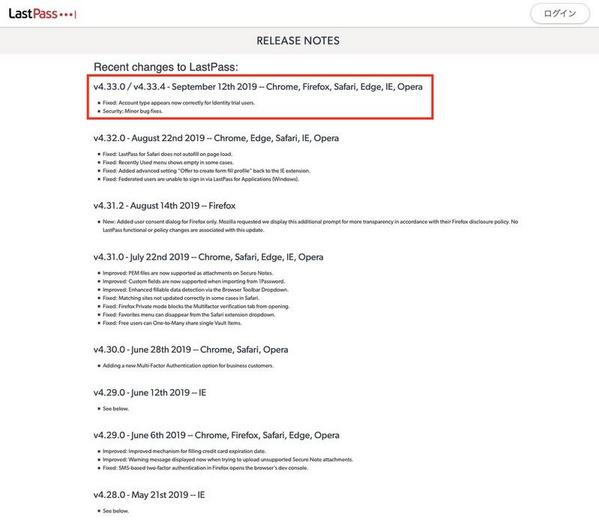
Task: Click the v4.31.0 July 22nd 2019 heading
Action: 208,257
